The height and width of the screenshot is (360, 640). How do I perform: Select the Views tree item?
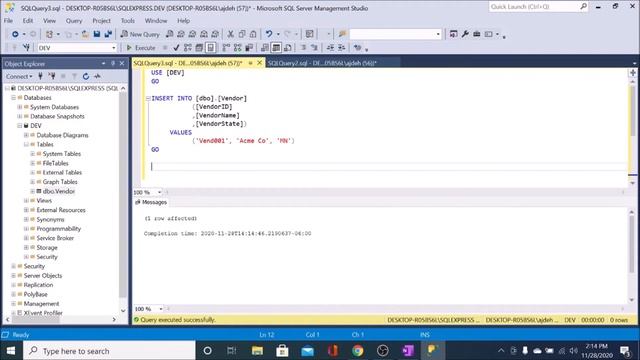pyautogui.click(x=44, y=200)
